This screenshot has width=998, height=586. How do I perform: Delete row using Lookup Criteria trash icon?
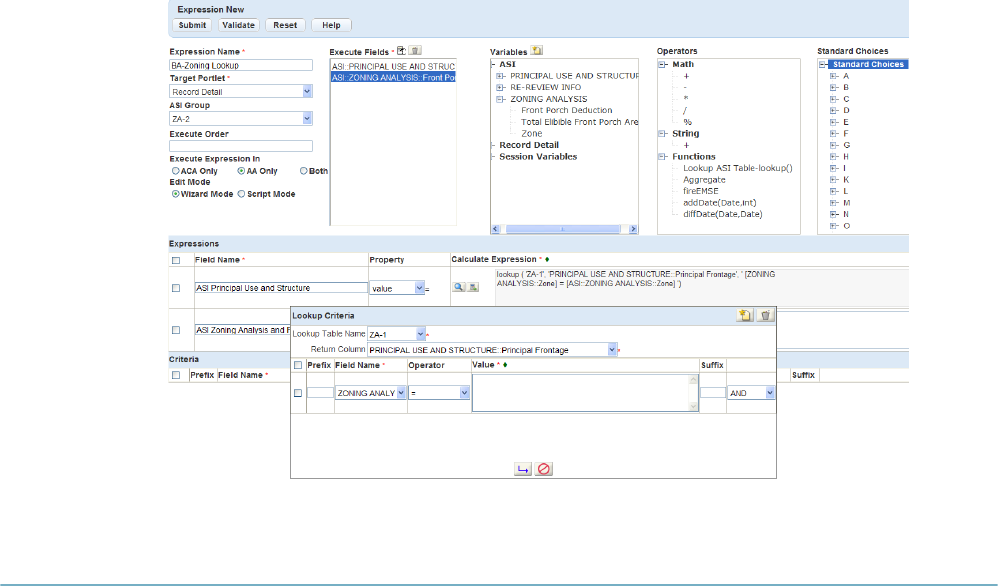click(x=766, y=315)
